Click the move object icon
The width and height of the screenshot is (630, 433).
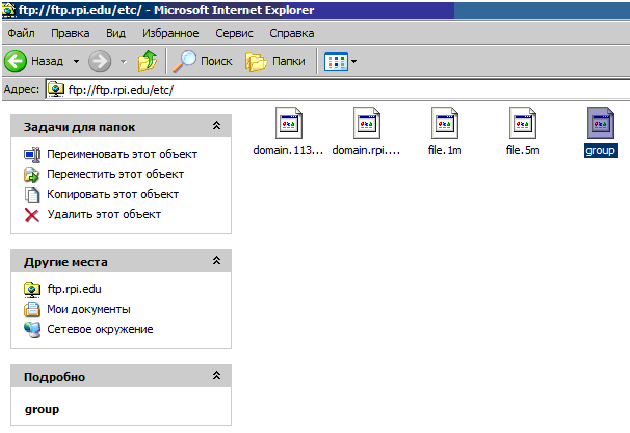tap(32, 175)
